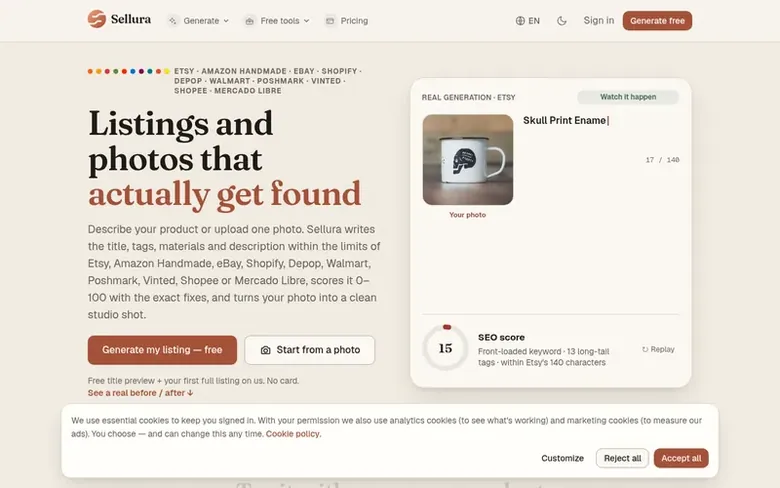Click the Free tools chevron arrow
Screen dimensions: 780x488
[306, 21]
